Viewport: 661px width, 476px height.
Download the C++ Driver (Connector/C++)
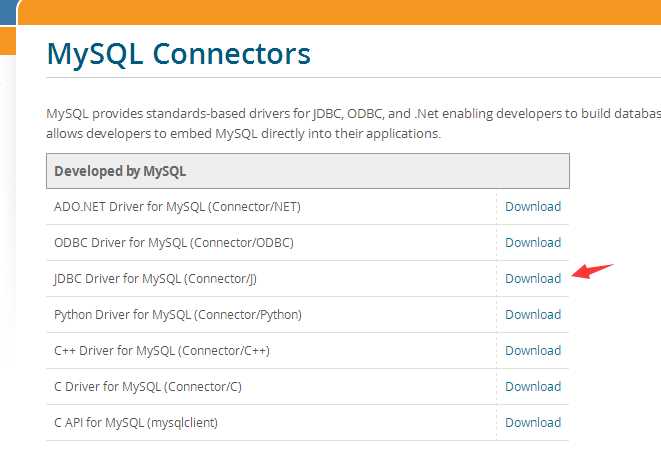pyautogui.click(x=533, y=350)
